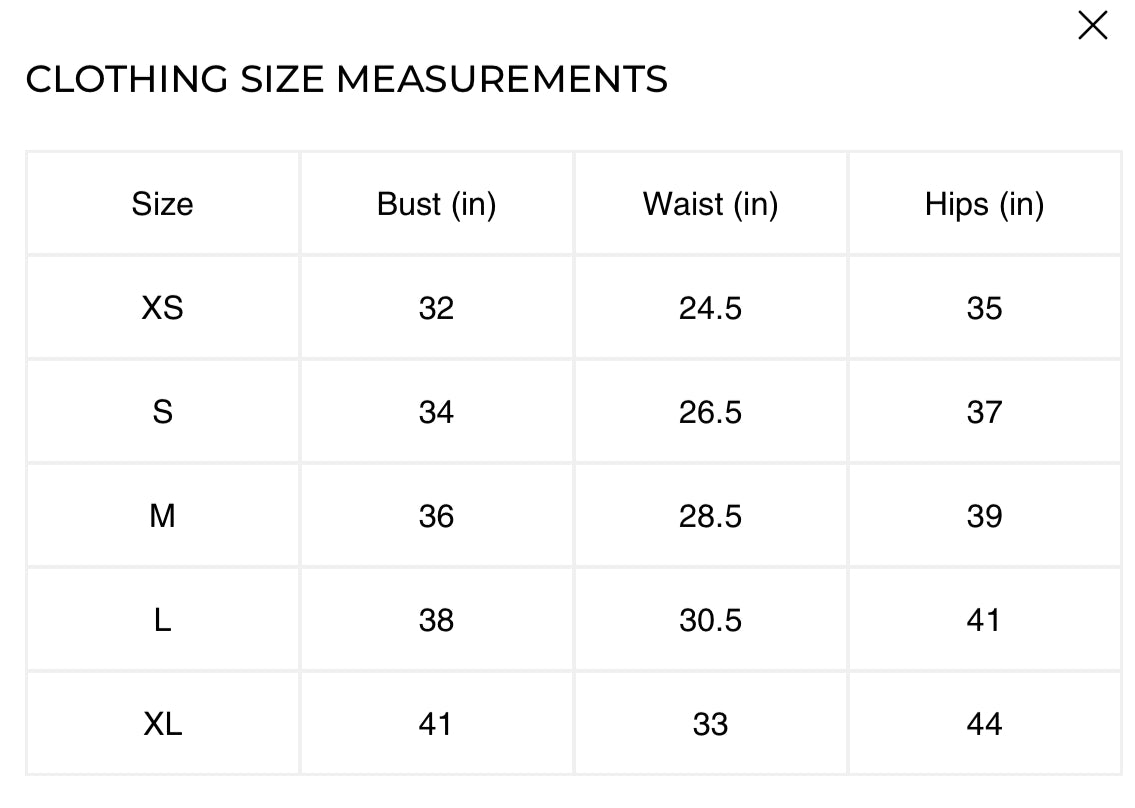Click the XS size row label
This screenshot has width=1135, height=808.
pyautogui.click(x=162, y=308)
